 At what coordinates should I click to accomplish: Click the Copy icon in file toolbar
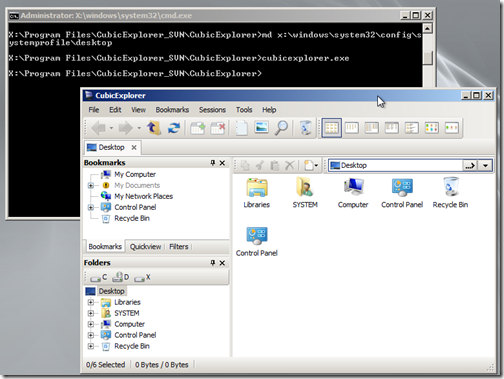click(245, 165)
